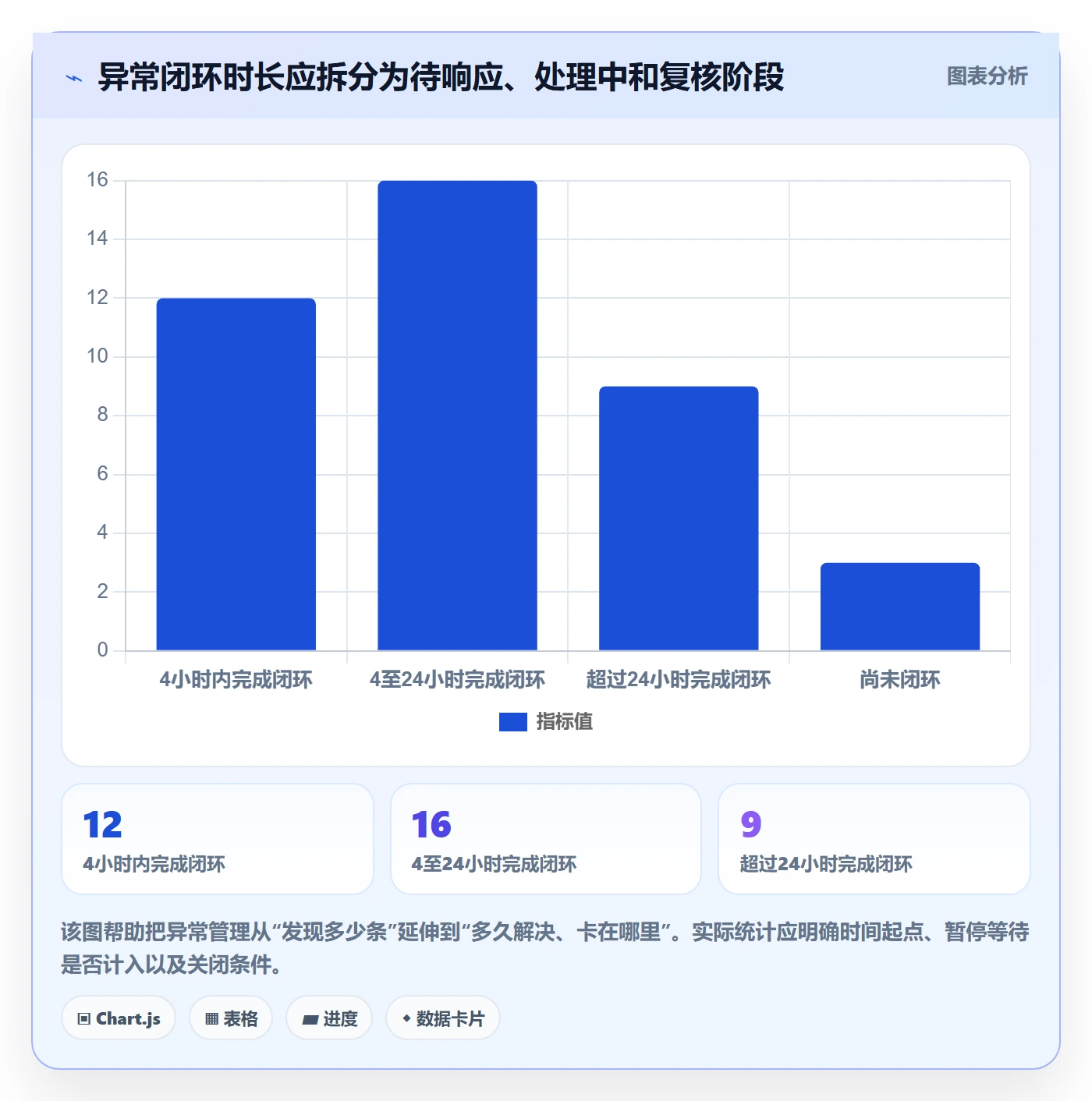Click the grid icon in 表格 tag

pyautogui.click(x=211, y=1019)
